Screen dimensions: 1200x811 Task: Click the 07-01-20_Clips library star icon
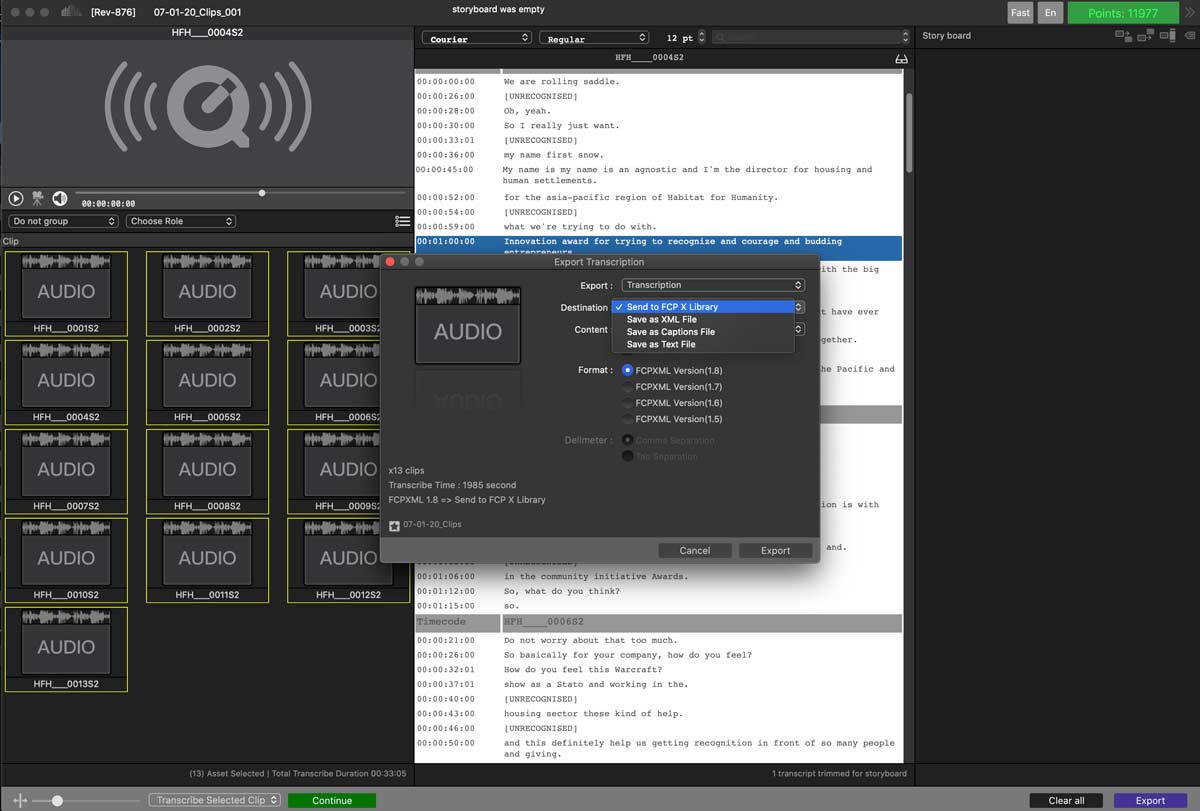point(394,525)
